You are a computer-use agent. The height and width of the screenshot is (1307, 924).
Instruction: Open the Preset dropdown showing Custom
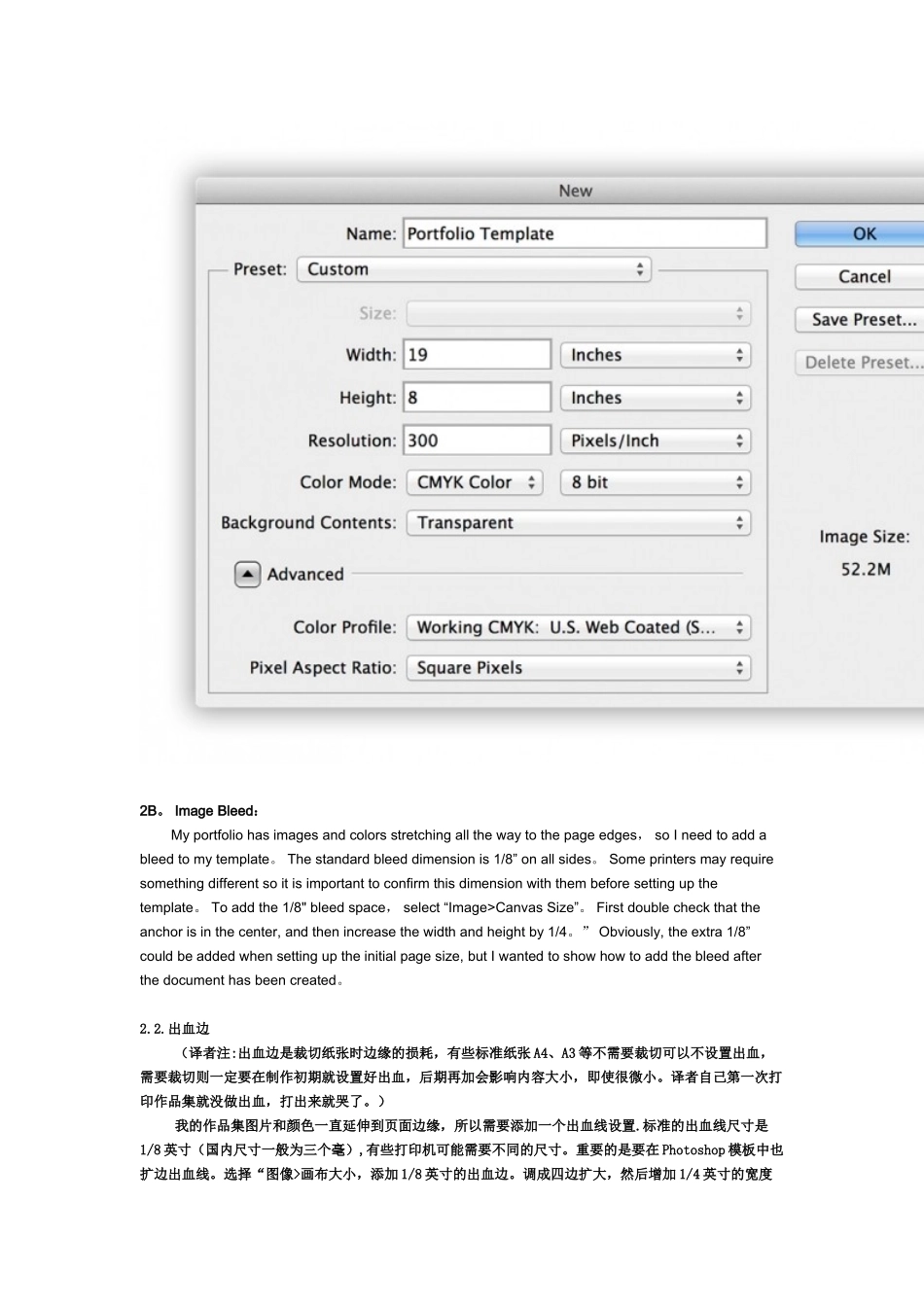click(x=474, y=269)
